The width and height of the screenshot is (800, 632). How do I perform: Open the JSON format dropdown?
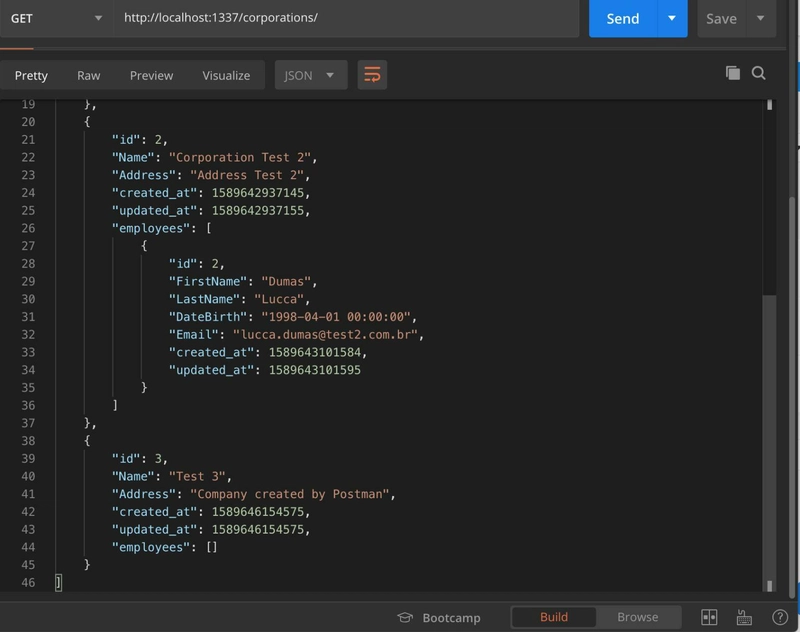pyautogui.click(x=311, y=75)
